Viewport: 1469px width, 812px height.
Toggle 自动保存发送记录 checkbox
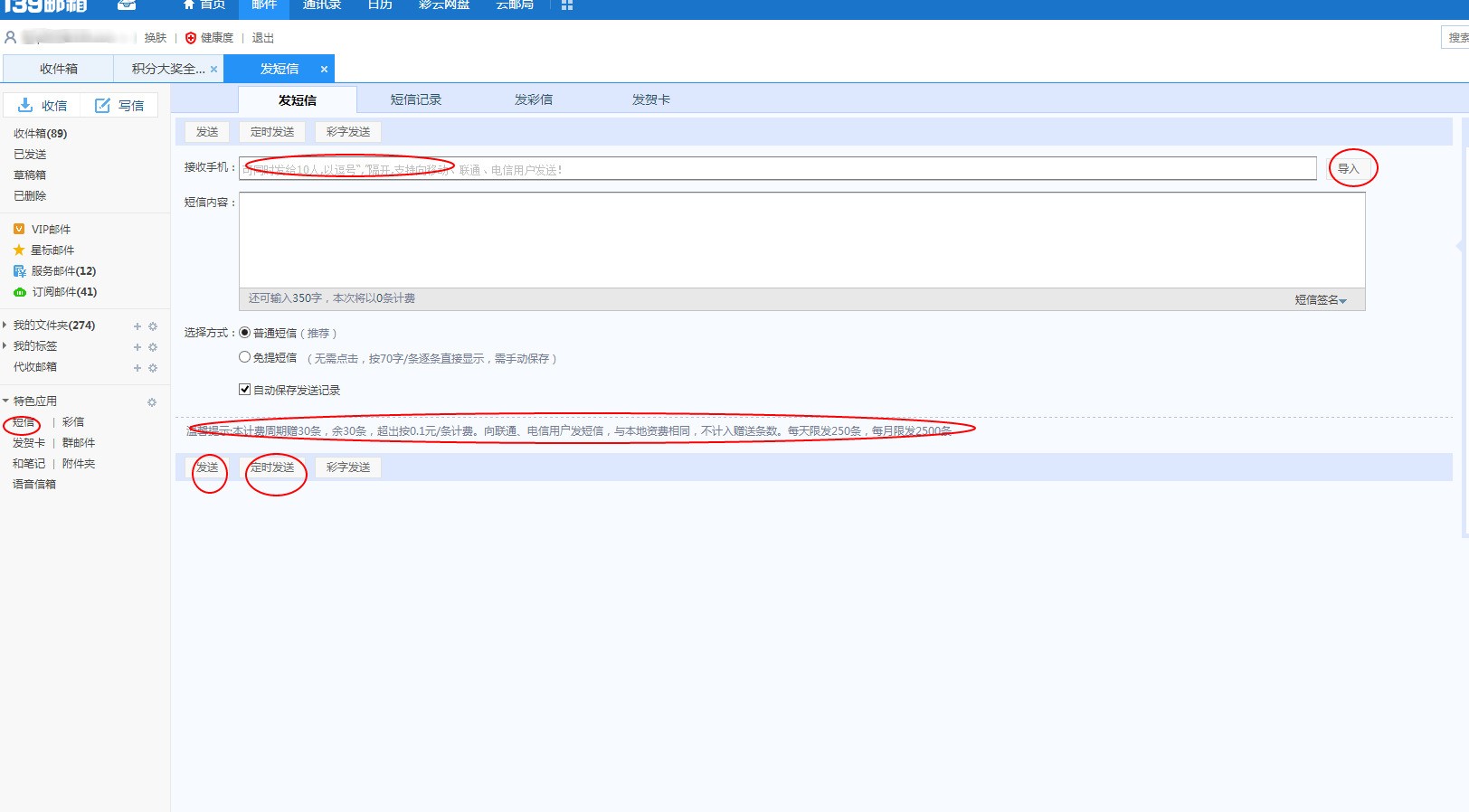click(244, 390)
